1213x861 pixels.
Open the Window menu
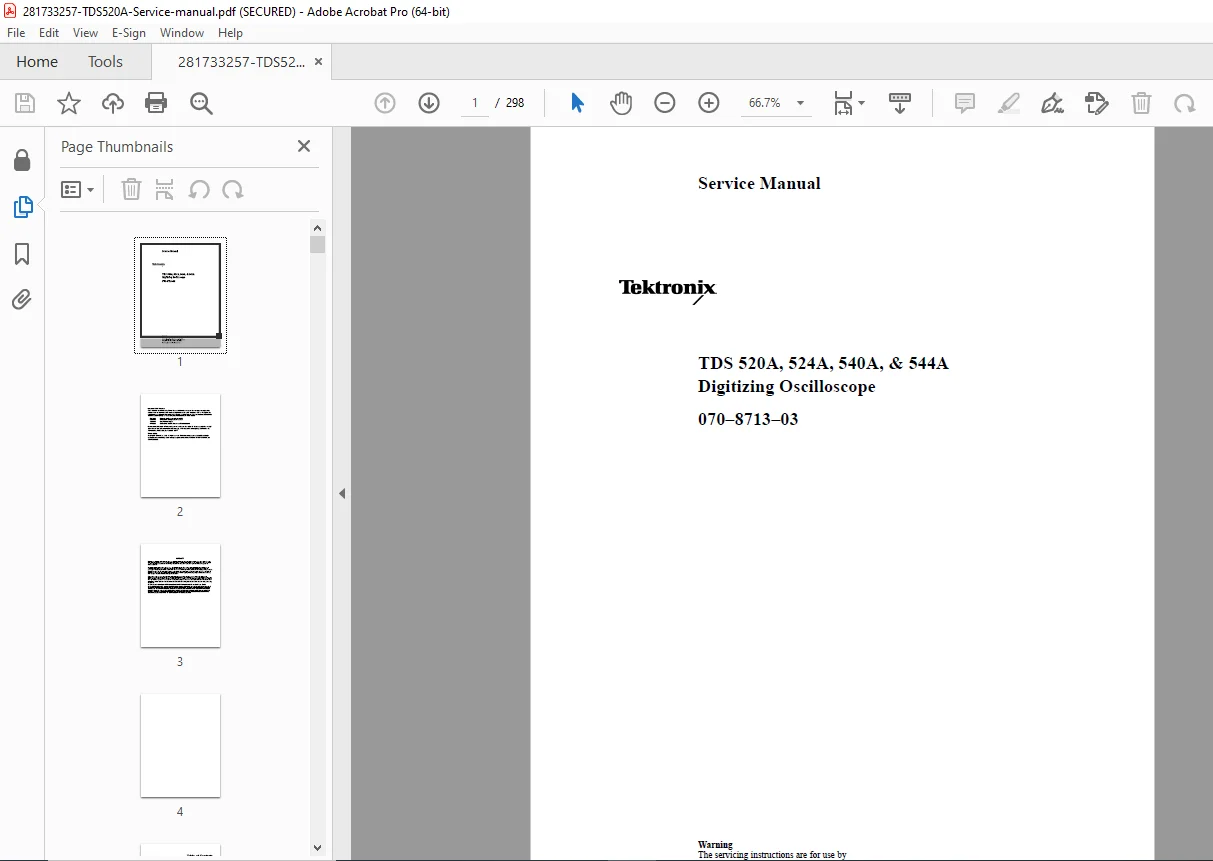(x=182, y=33)
